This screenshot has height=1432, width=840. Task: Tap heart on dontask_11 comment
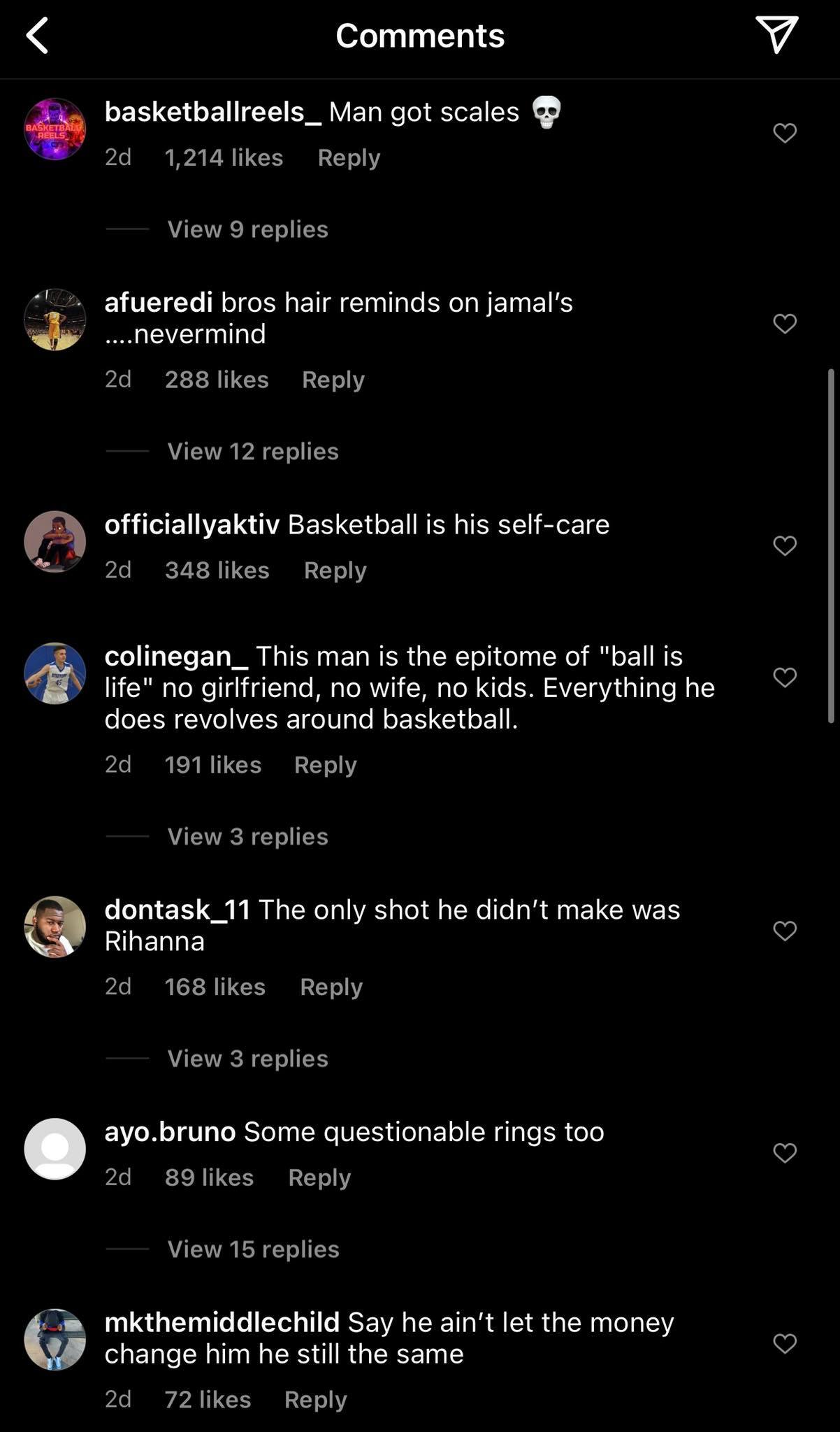tap(785, 931)
